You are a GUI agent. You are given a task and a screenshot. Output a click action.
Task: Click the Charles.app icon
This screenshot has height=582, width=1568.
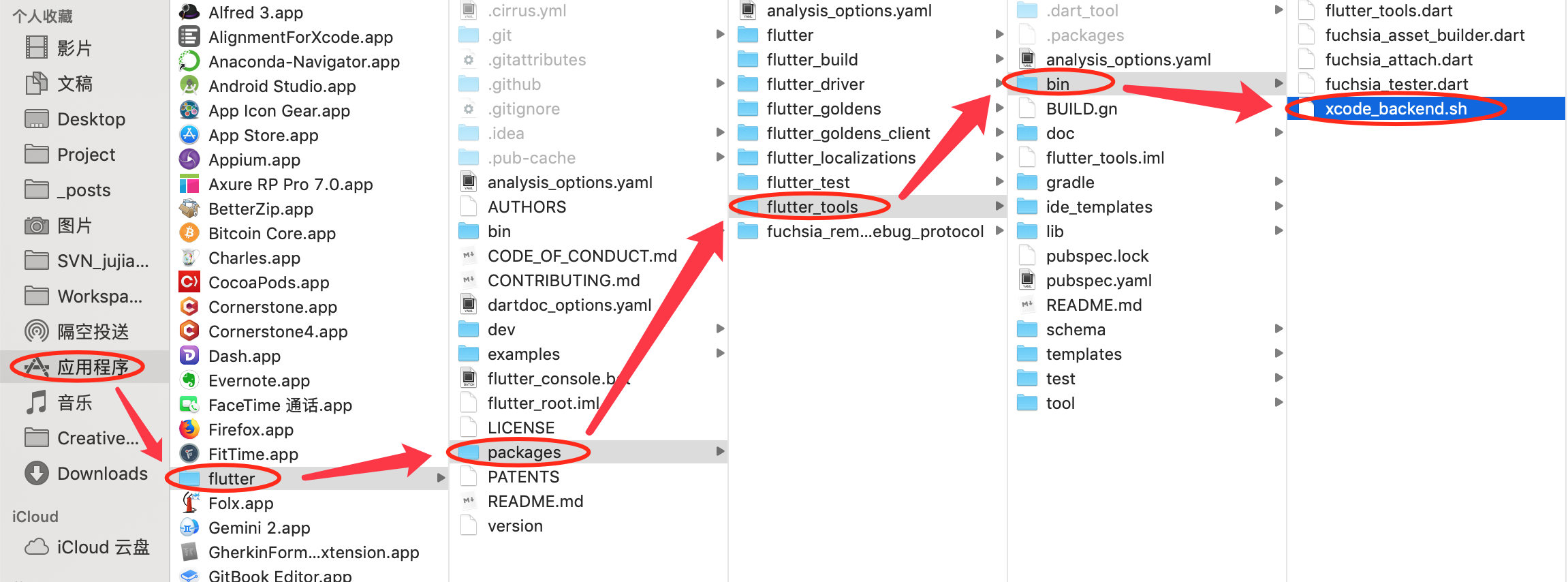(189, 258)
